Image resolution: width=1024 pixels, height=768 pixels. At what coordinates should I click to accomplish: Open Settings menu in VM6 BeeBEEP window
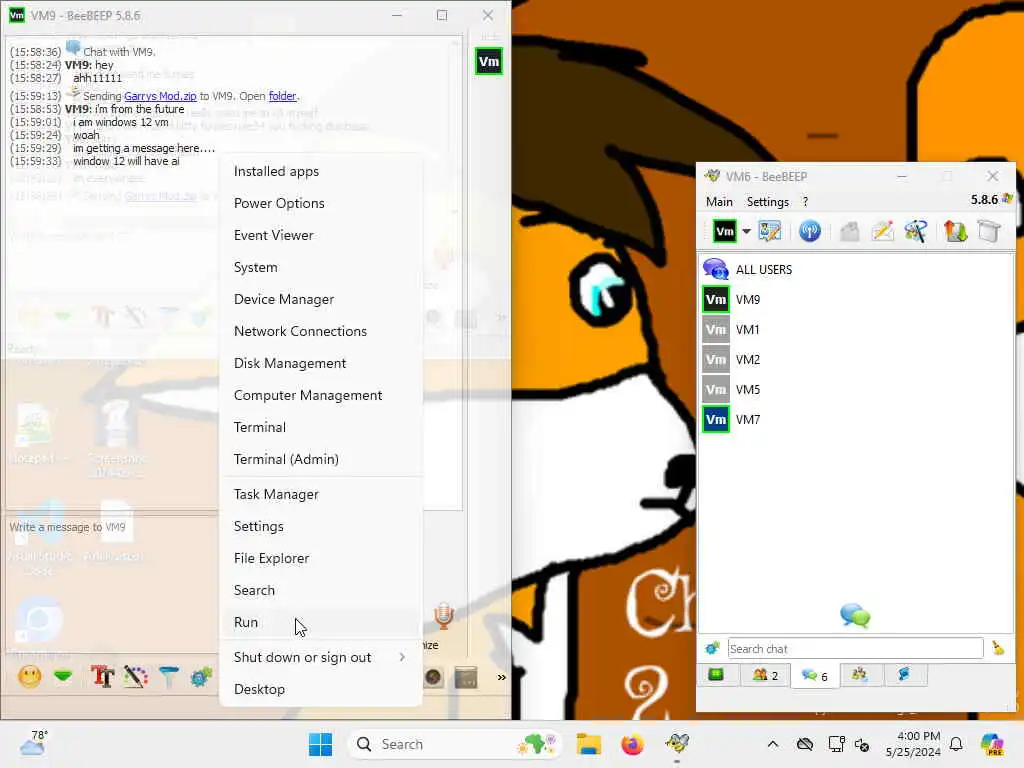[x=767, y=202]
